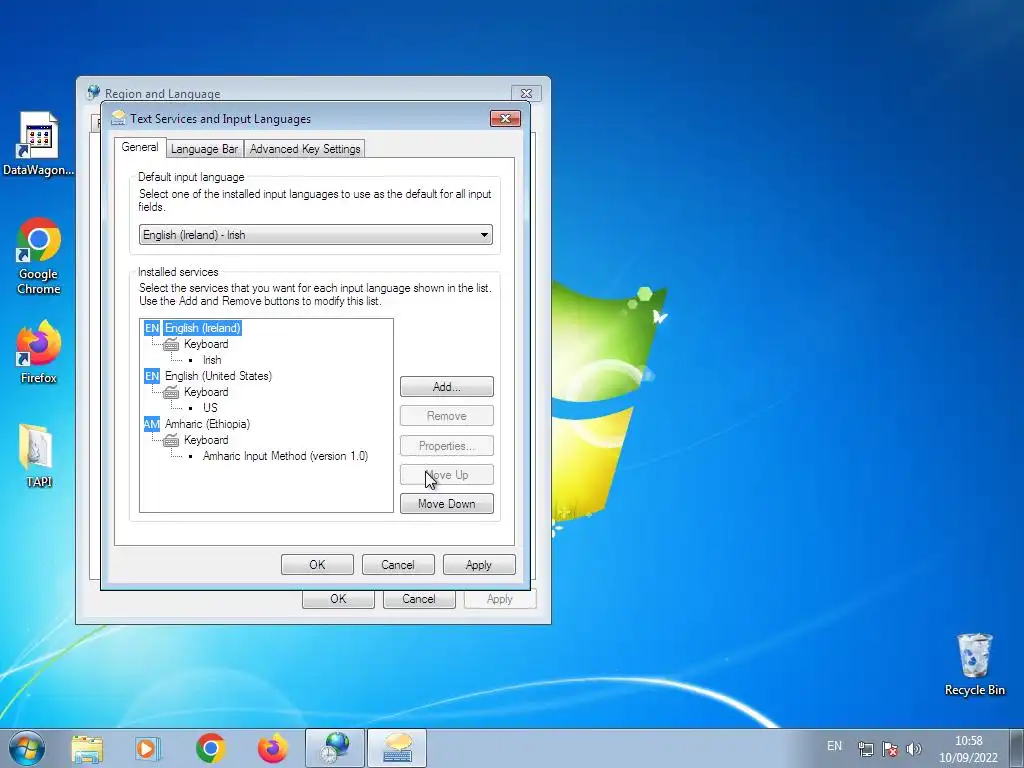Click the EN badge for English (Ireland)
This screenshot has height=768, width=1024.
(152, 328)
